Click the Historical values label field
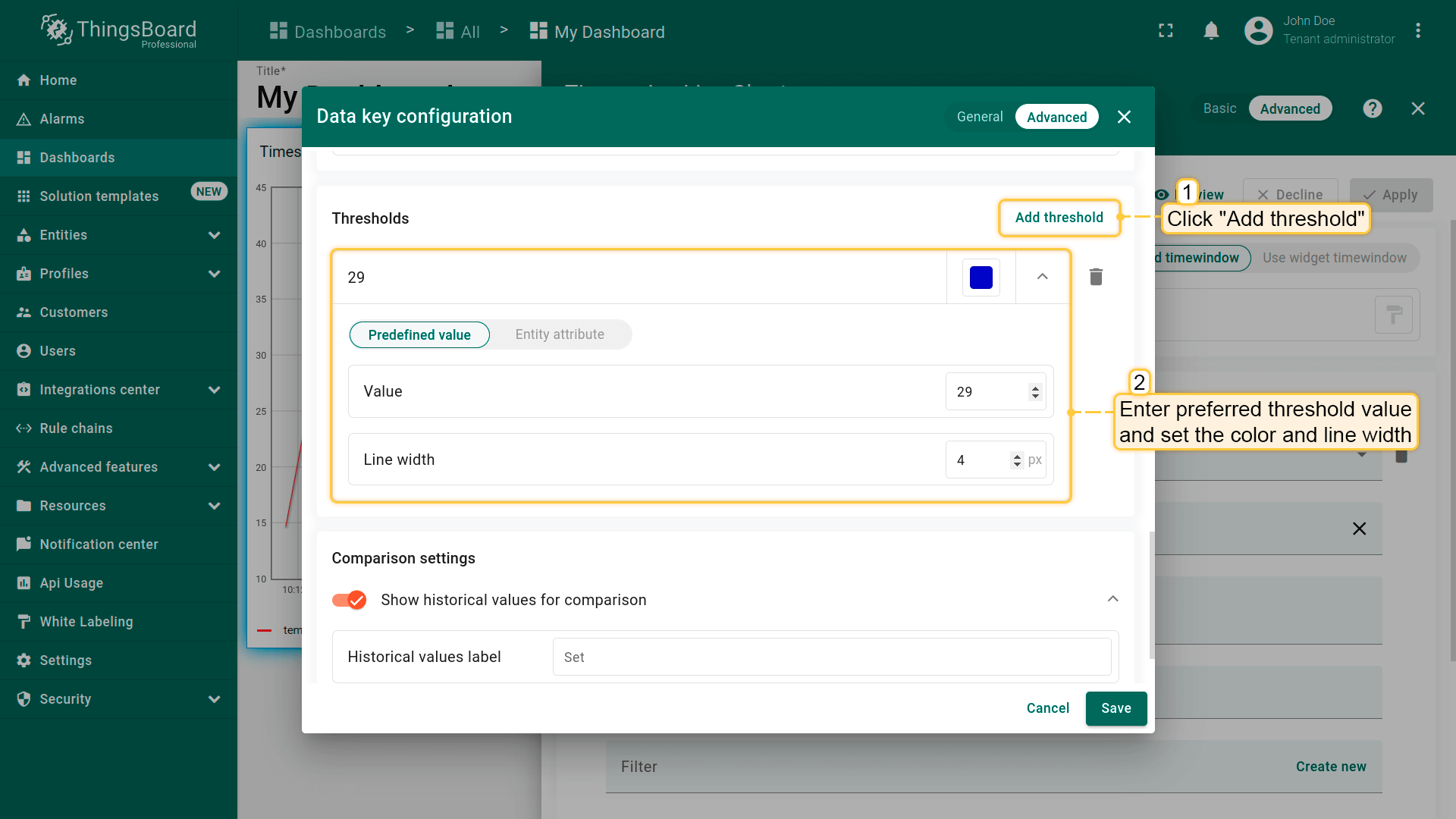The height and width of the screenshot is (819, 1456). click(x=831, y=657)
